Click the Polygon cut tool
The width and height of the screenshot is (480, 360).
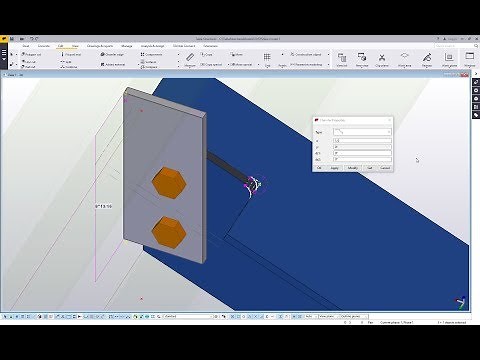click(31, 54)
